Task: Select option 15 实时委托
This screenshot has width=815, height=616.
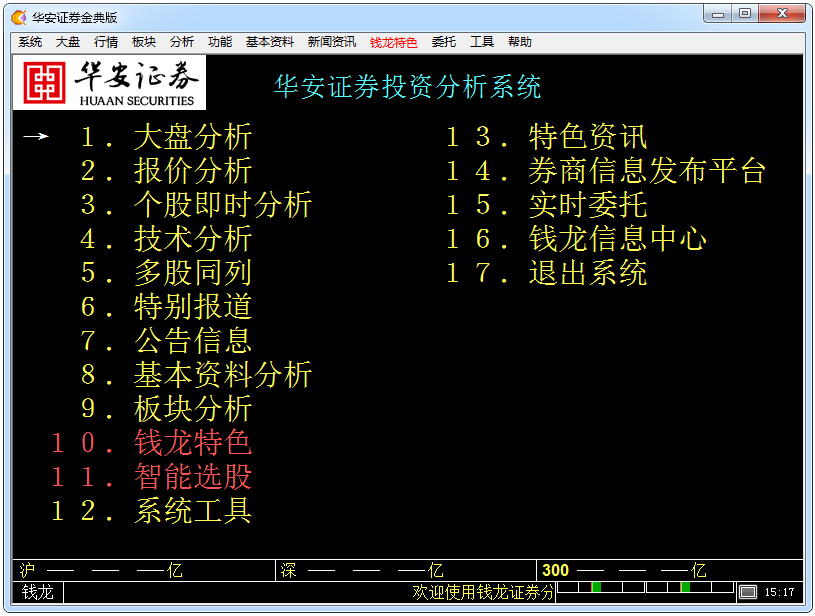Action: click(x=547, y=205)
